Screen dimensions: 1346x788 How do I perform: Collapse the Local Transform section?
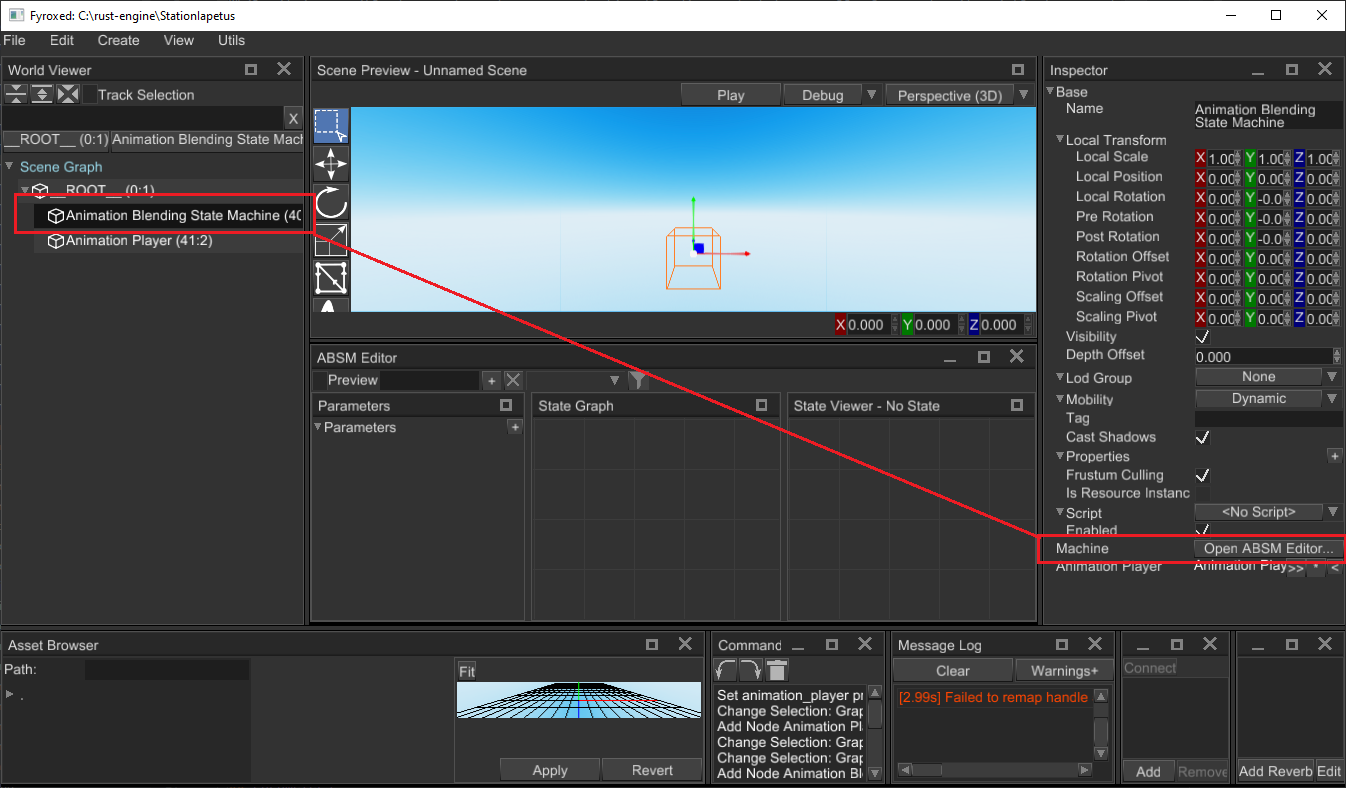coord(1061,140)
